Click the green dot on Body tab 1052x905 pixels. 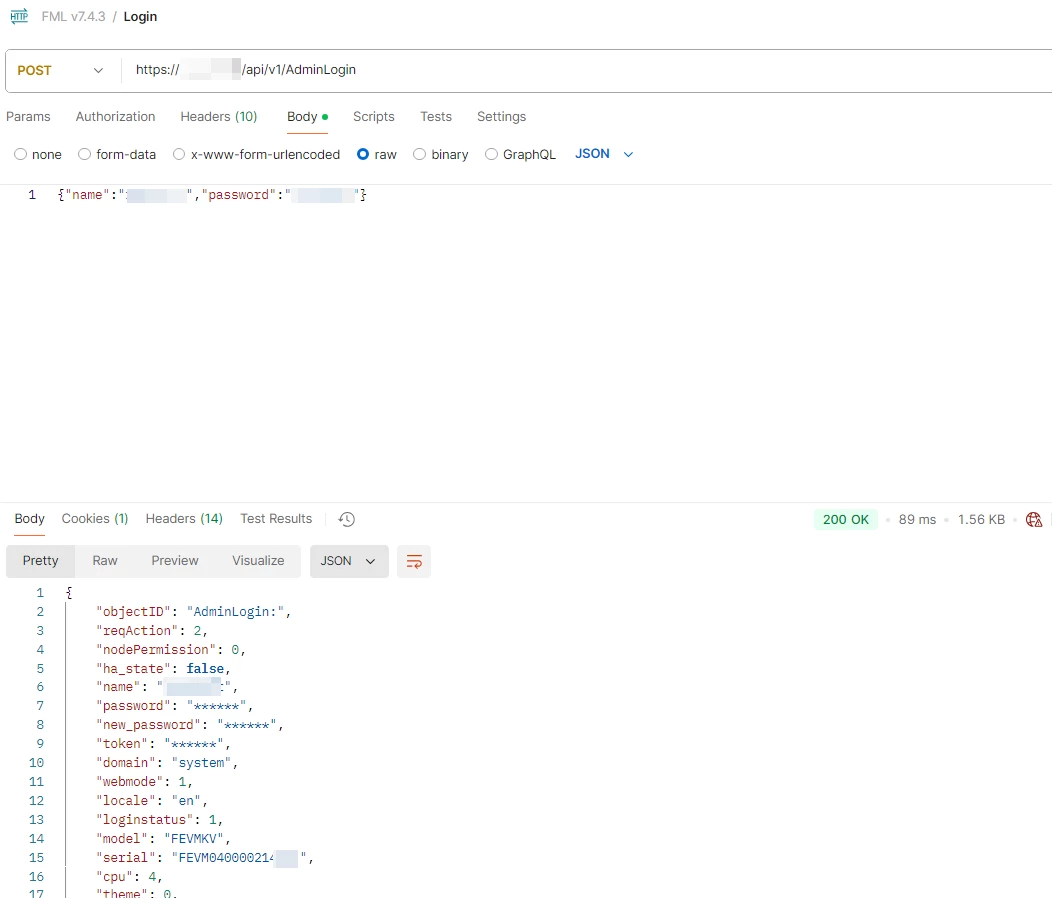pos(325,117)
